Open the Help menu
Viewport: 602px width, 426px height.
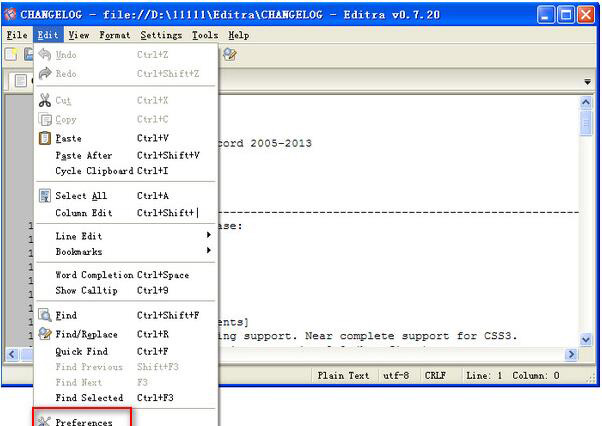tap(239, 35)
